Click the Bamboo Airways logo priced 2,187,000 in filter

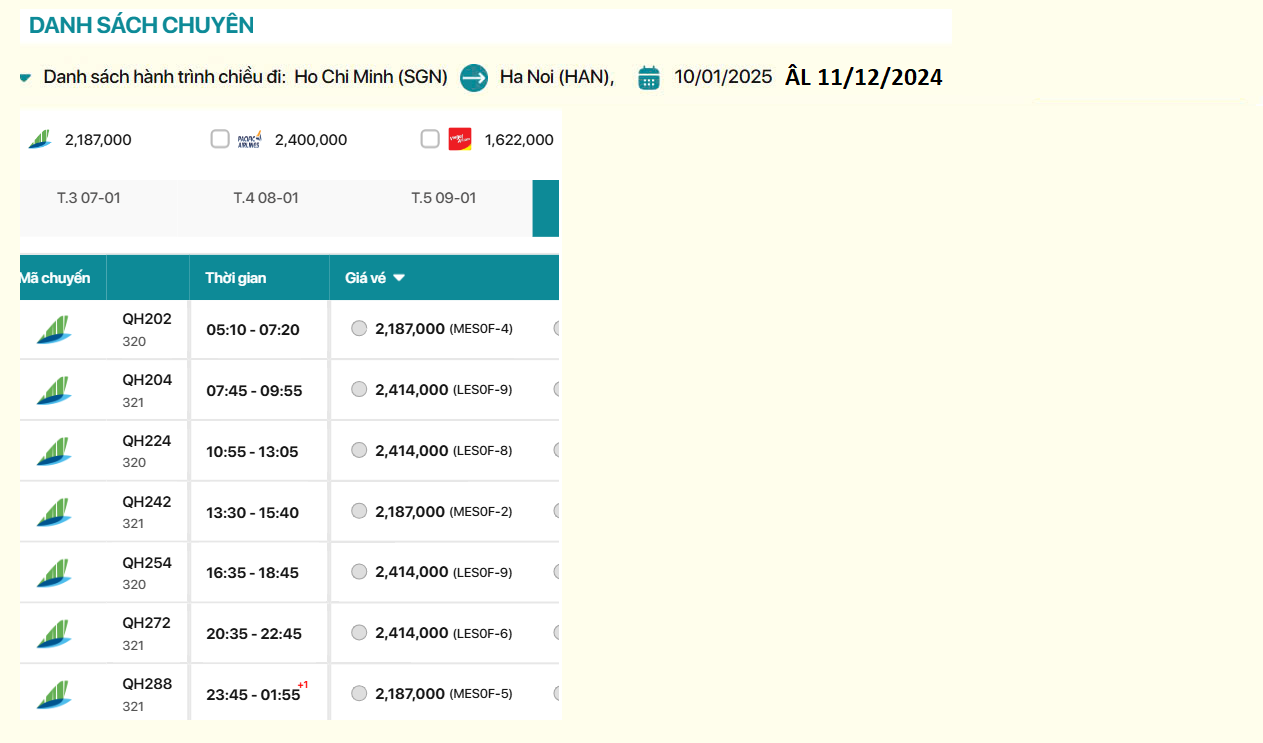pos(40,140)
